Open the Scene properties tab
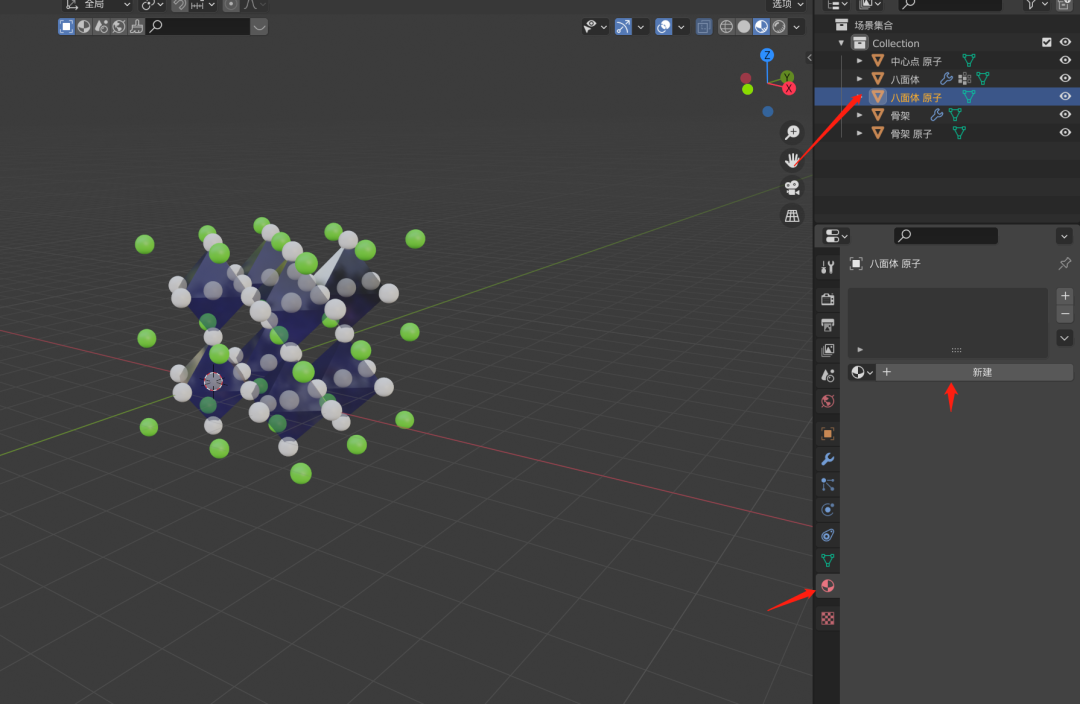 827,375
